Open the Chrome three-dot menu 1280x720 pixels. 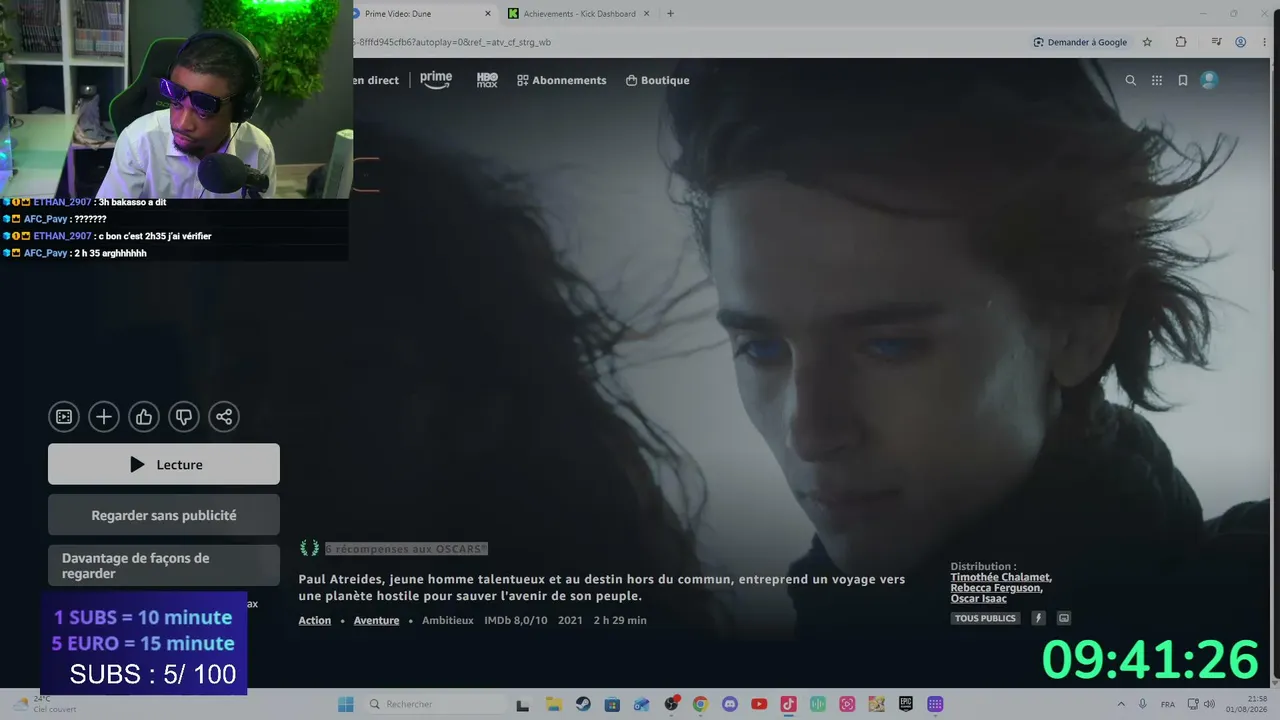1266,42
